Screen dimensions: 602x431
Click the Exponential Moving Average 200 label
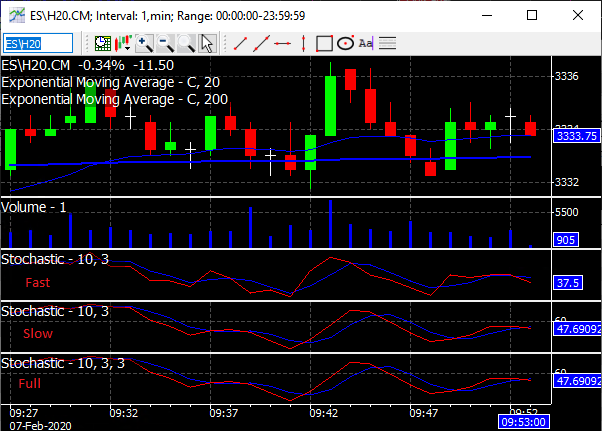[x=115, y=98]
